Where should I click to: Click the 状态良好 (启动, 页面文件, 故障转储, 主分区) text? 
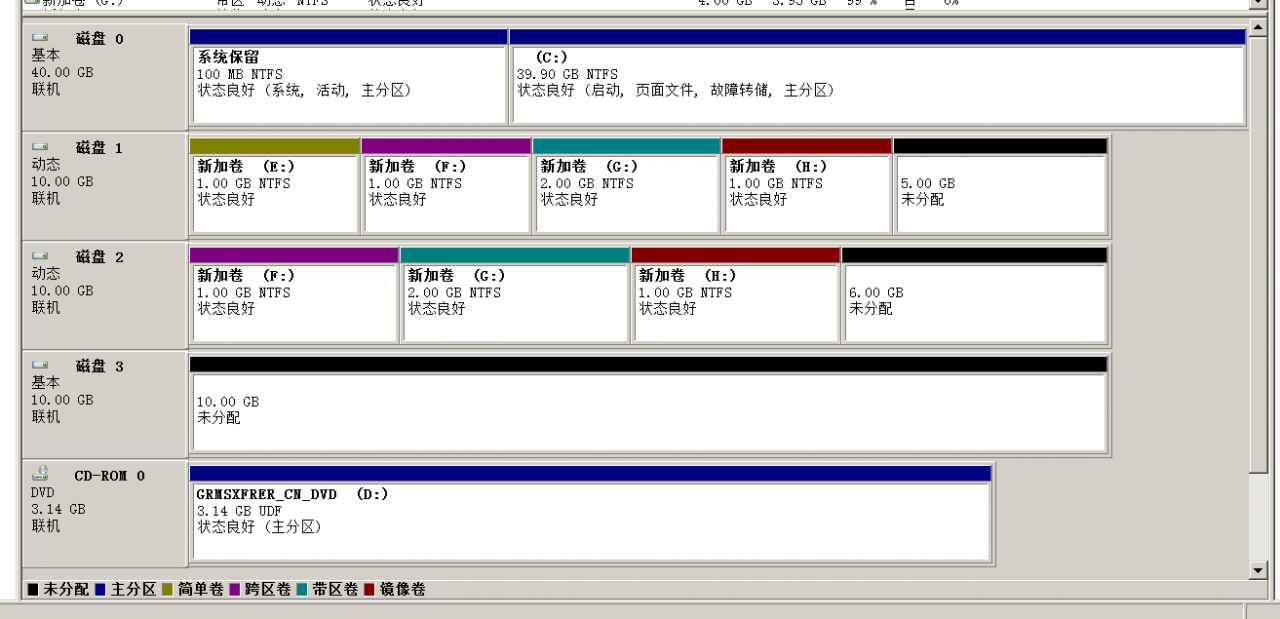pos(675,90)
